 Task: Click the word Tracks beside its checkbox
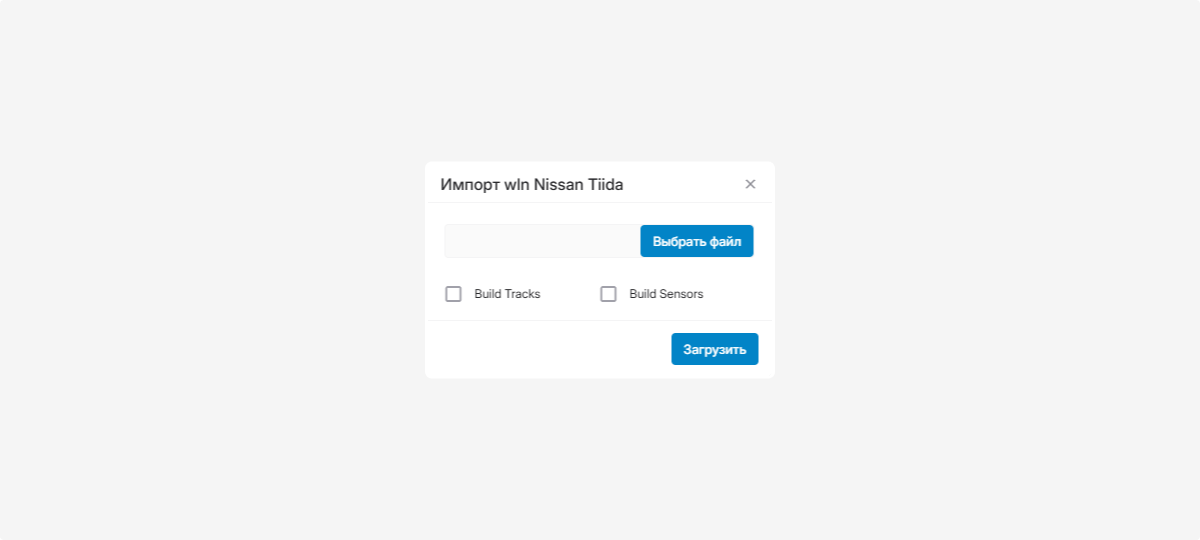click(x=522, y=294)
